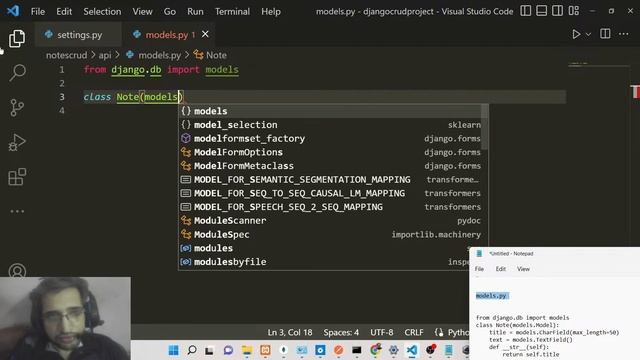The width and height of the screenshot is (640, 360).
Task: Pick MODEL_FOR_SEMANTIC_SEGMENTATION_MAPPING suggestion
Action: [330, 180]
